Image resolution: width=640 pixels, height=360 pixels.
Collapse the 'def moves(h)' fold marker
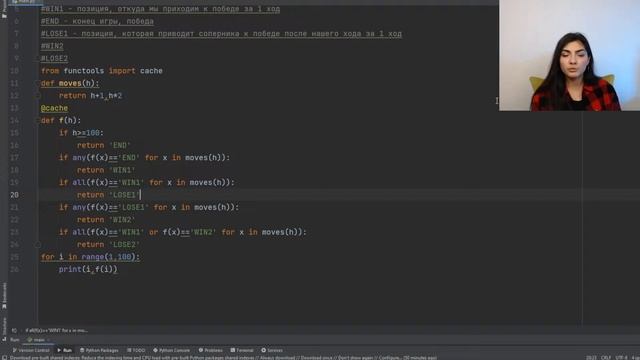click(x=38, y=83)
